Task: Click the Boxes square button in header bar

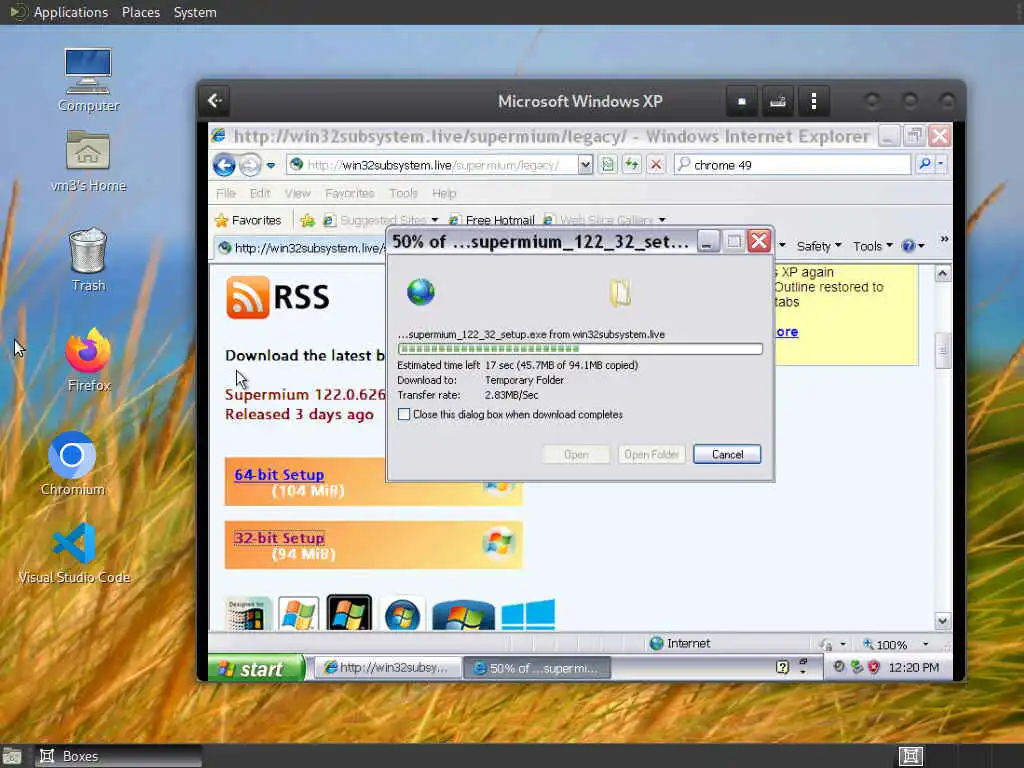Action: [741, 101]
